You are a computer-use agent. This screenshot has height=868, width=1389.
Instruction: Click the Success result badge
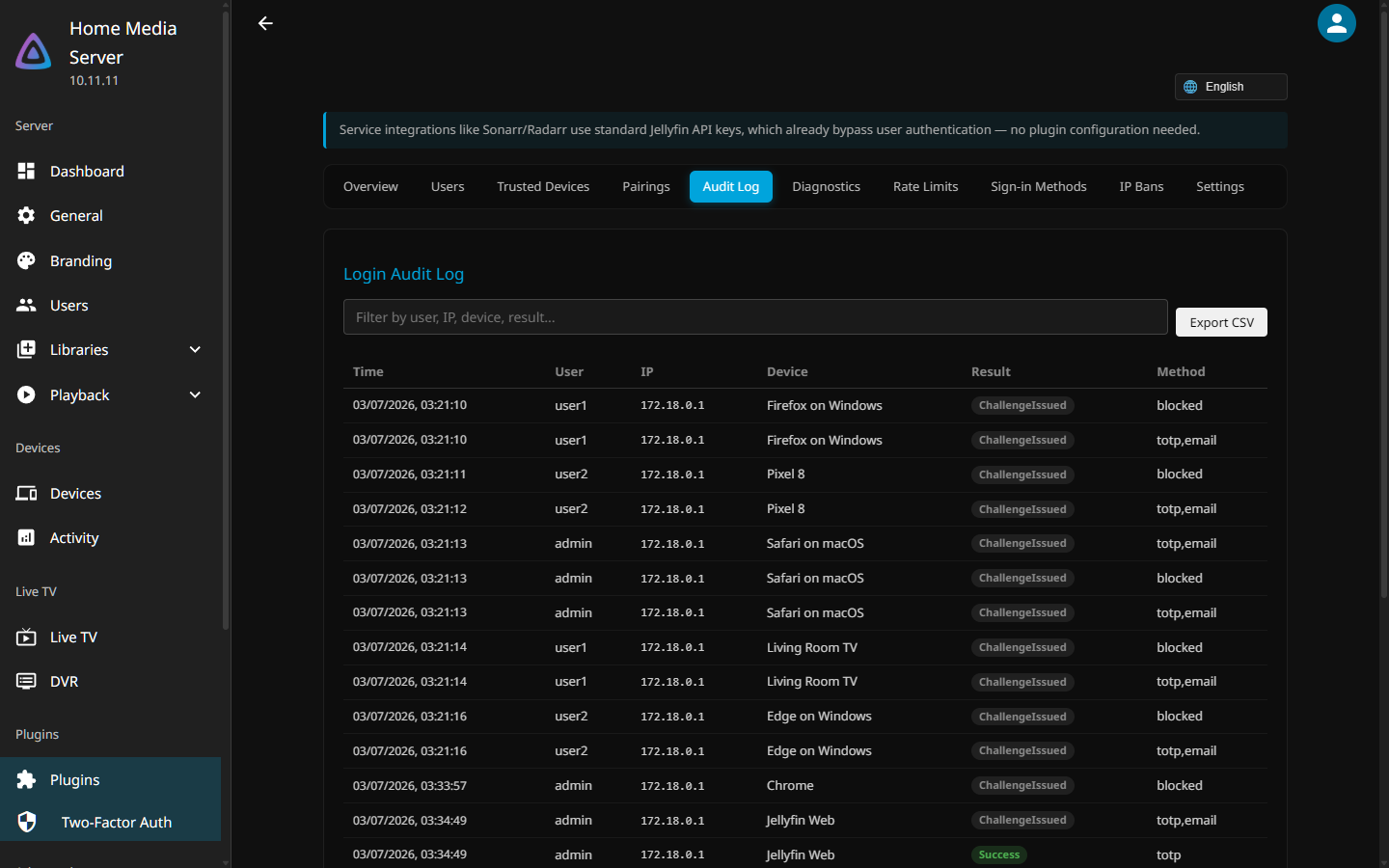point(999,854)
